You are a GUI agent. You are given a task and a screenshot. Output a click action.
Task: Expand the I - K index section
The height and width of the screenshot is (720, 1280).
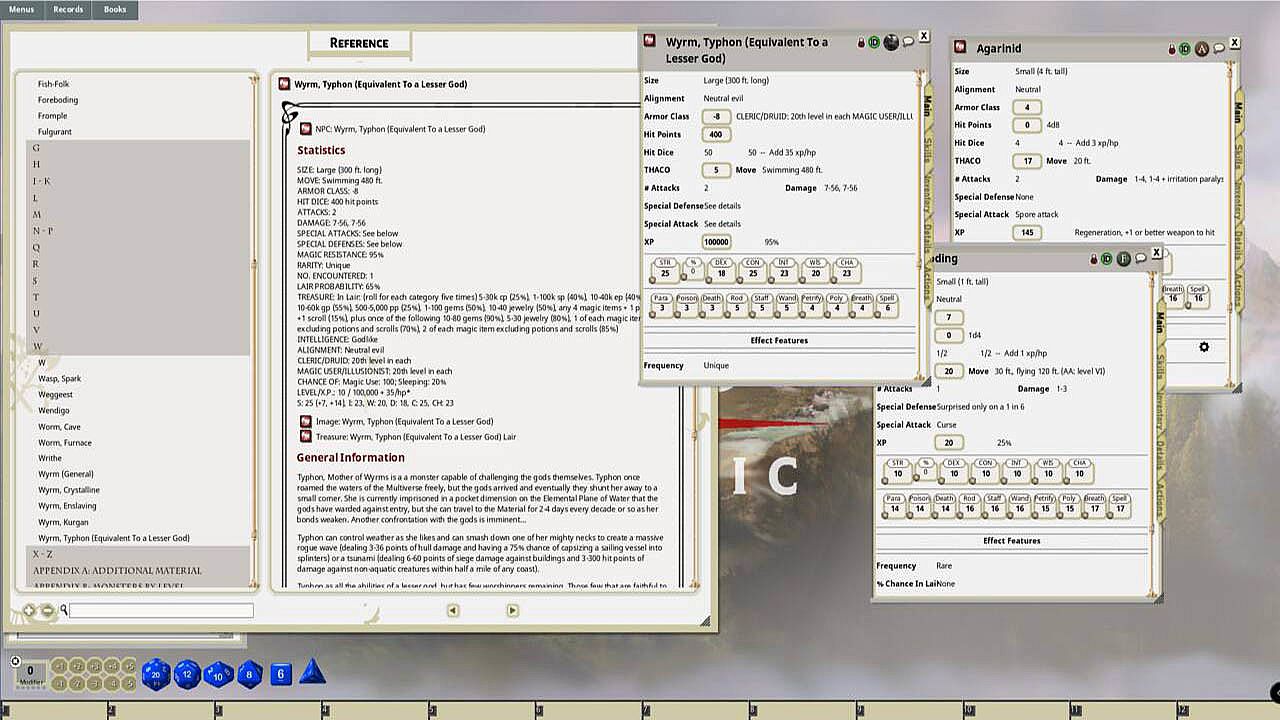[x=41, y=181]
